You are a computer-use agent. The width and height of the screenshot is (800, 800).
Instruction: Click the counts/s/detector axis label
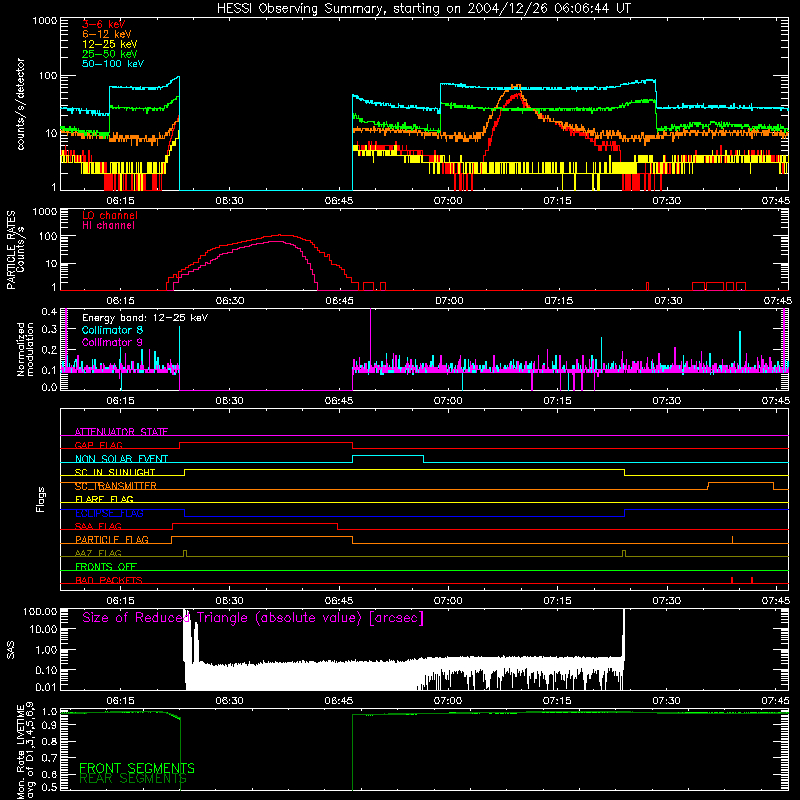(20, 104)
